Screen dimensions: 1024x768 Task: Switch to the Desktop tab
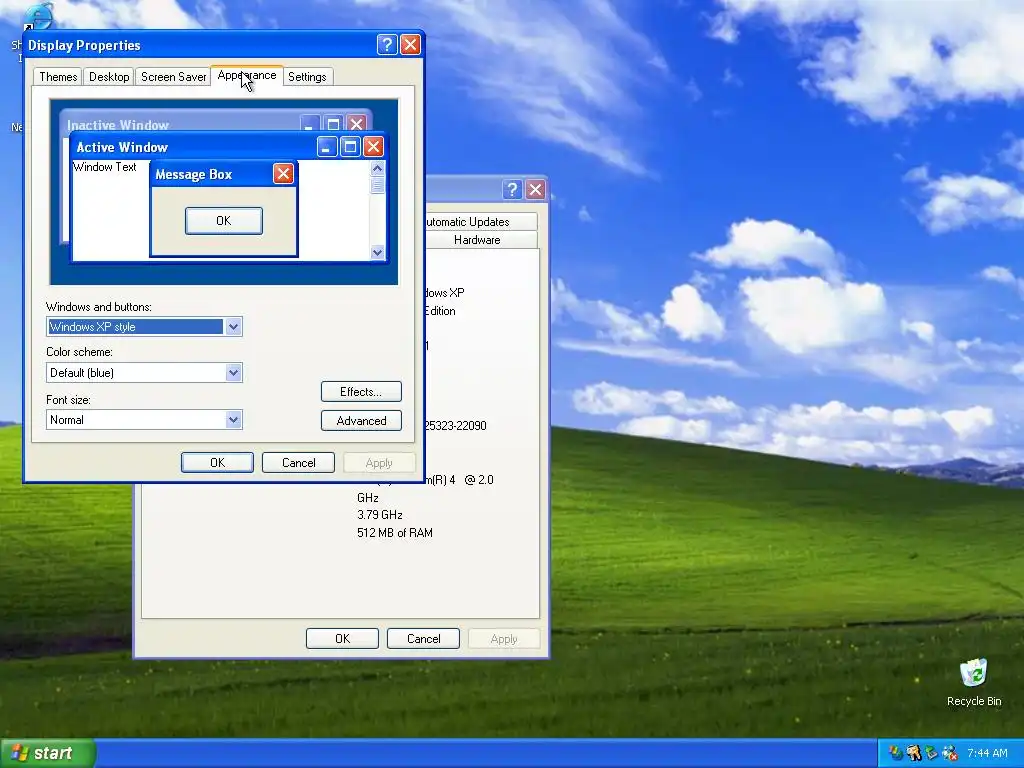[x=109, y=76]
